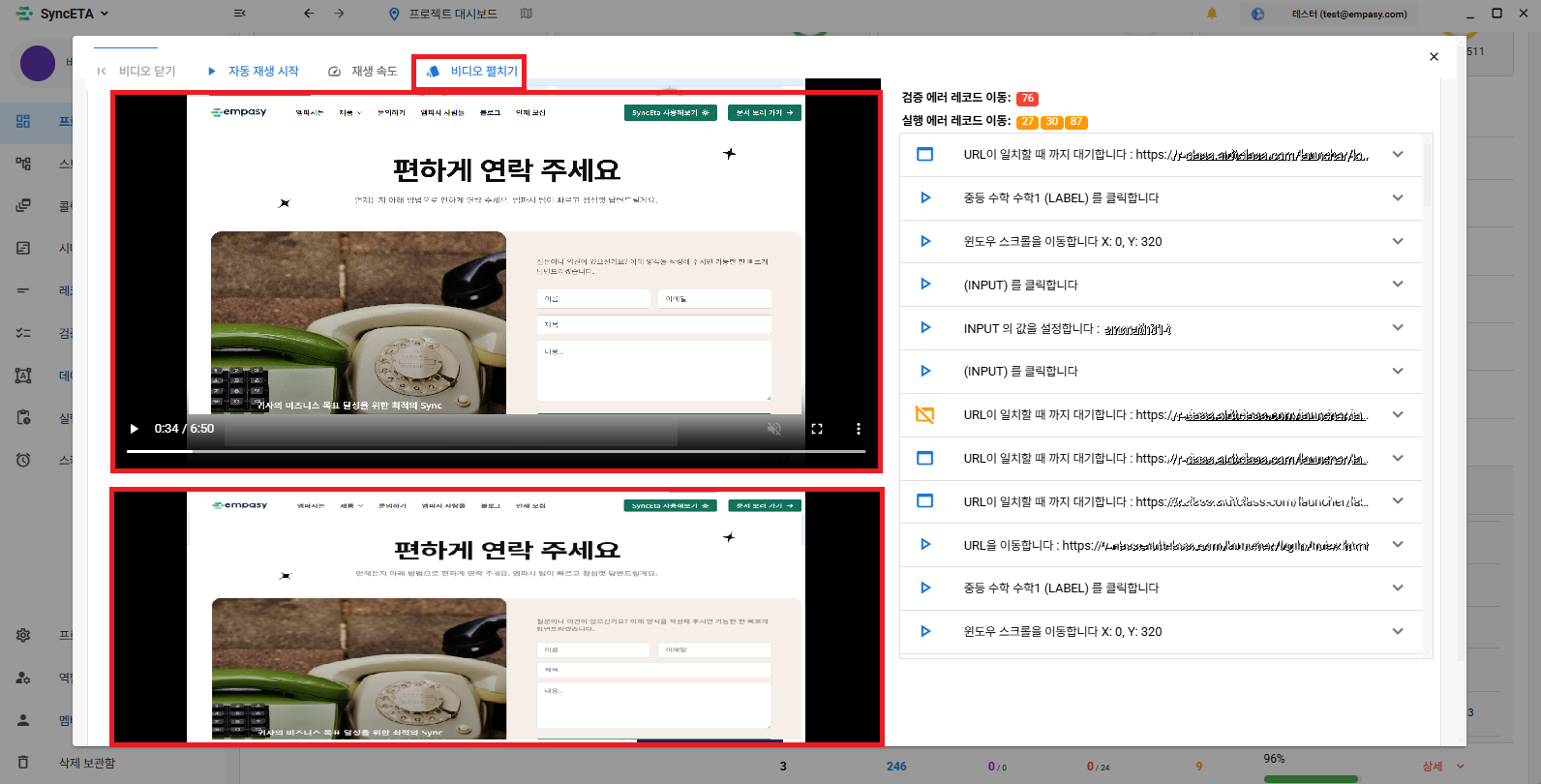Click 비디오 닫기 to close video

(136, 72)
